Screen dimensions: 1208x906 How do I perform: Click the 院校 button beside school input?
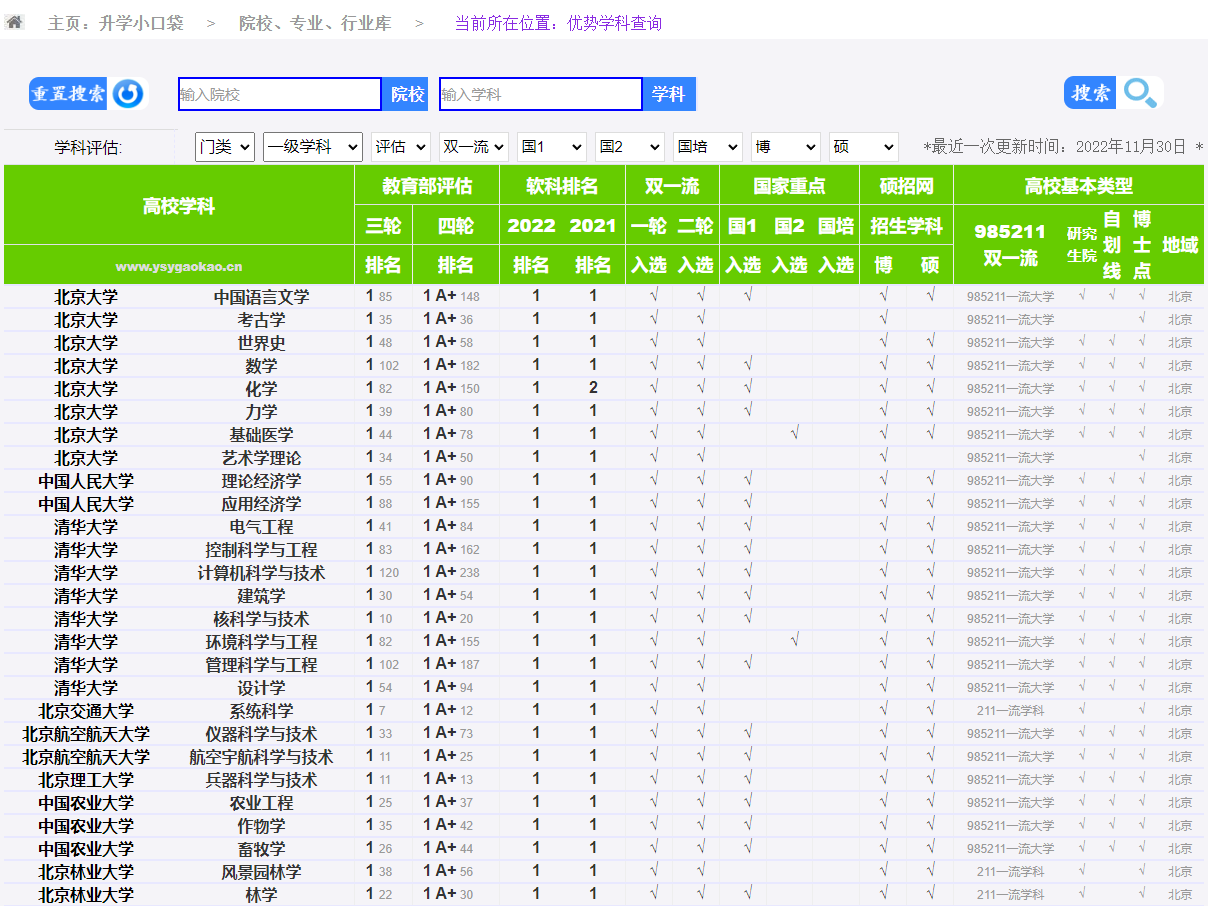point(406,94)
